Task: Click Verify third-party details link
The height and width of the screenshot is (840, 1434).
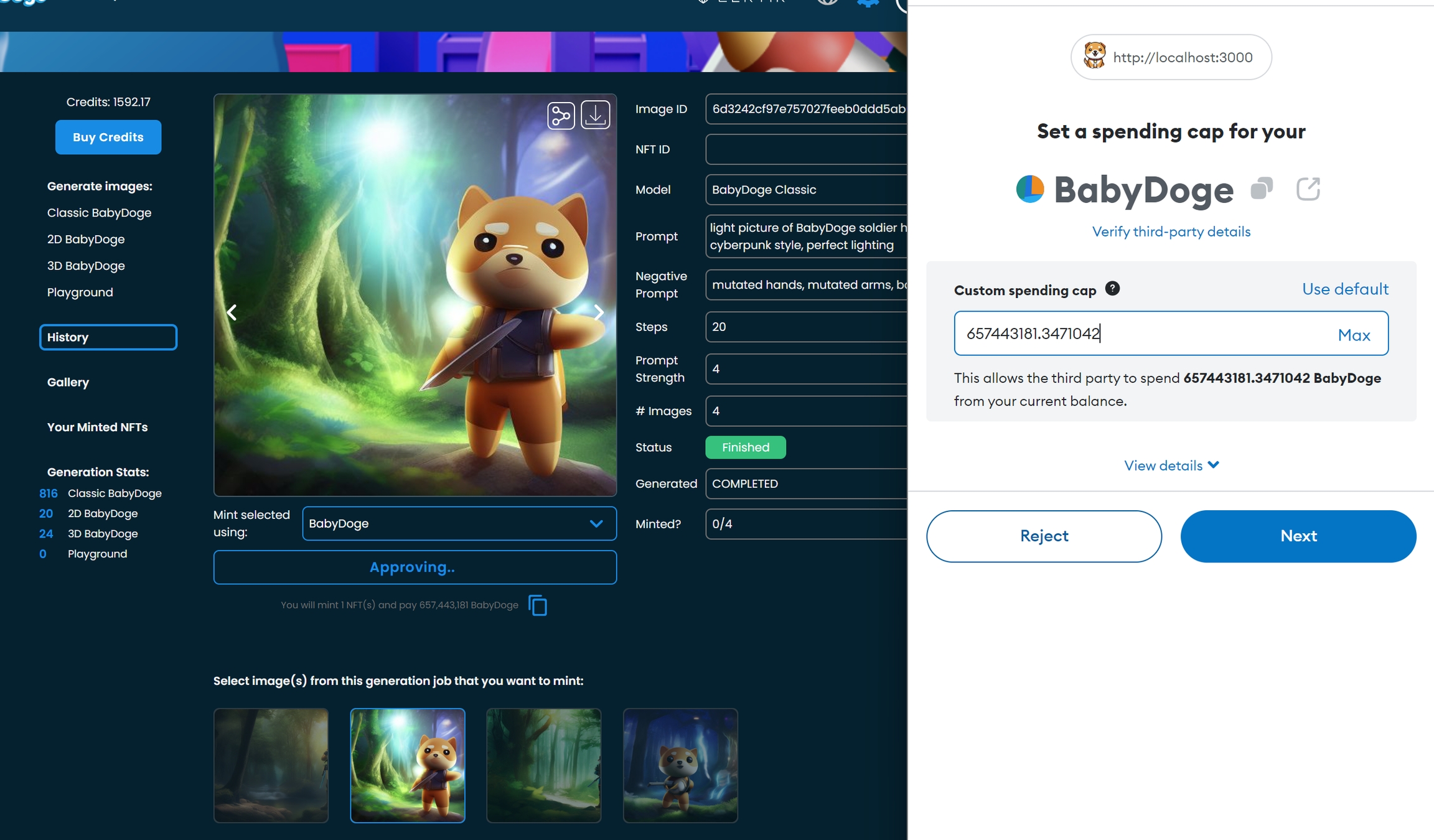Action: [x=1171, y=231]
